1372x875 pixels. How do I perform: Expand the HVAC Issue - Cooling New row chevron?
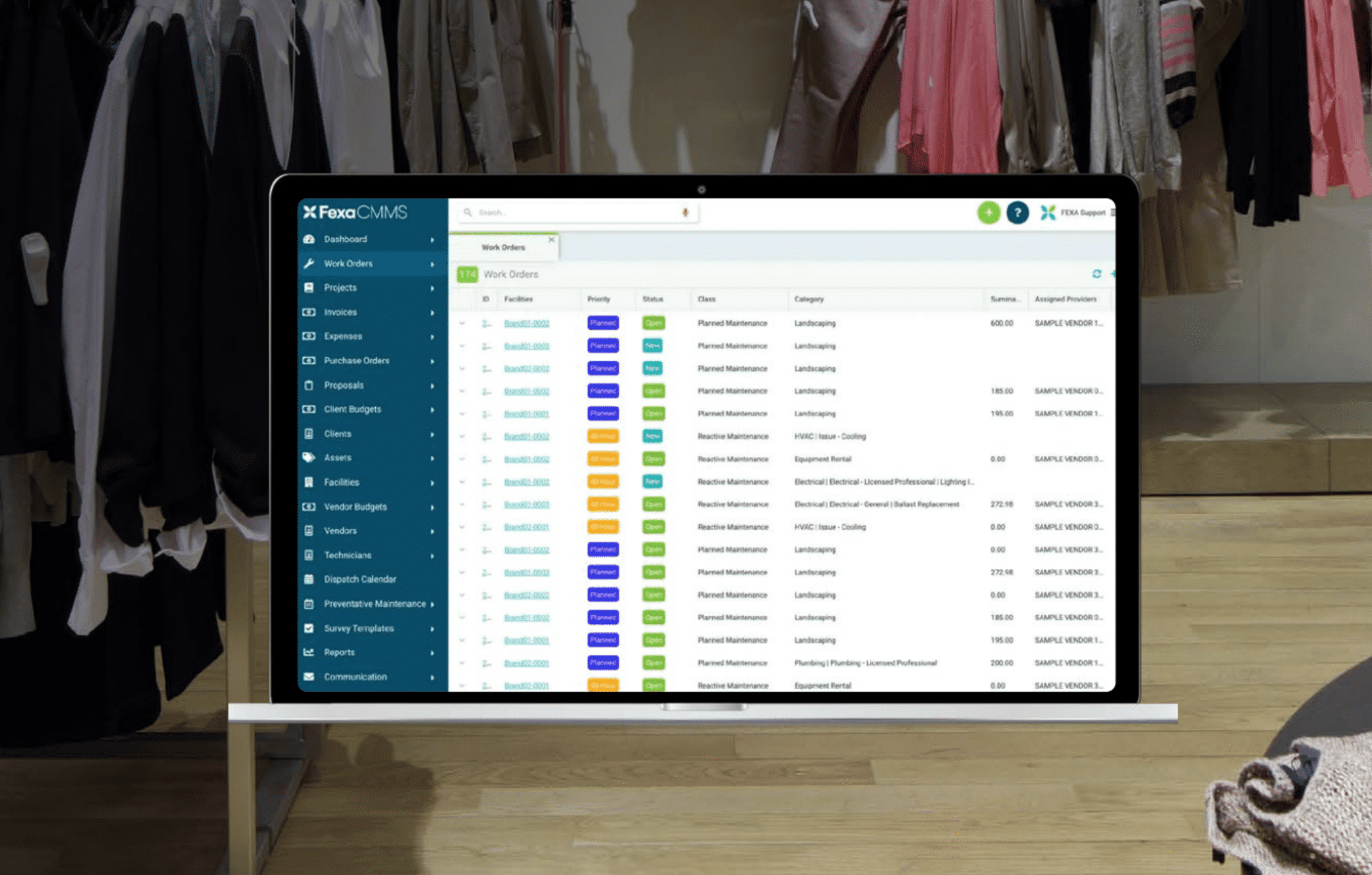(x=462, y=437)
